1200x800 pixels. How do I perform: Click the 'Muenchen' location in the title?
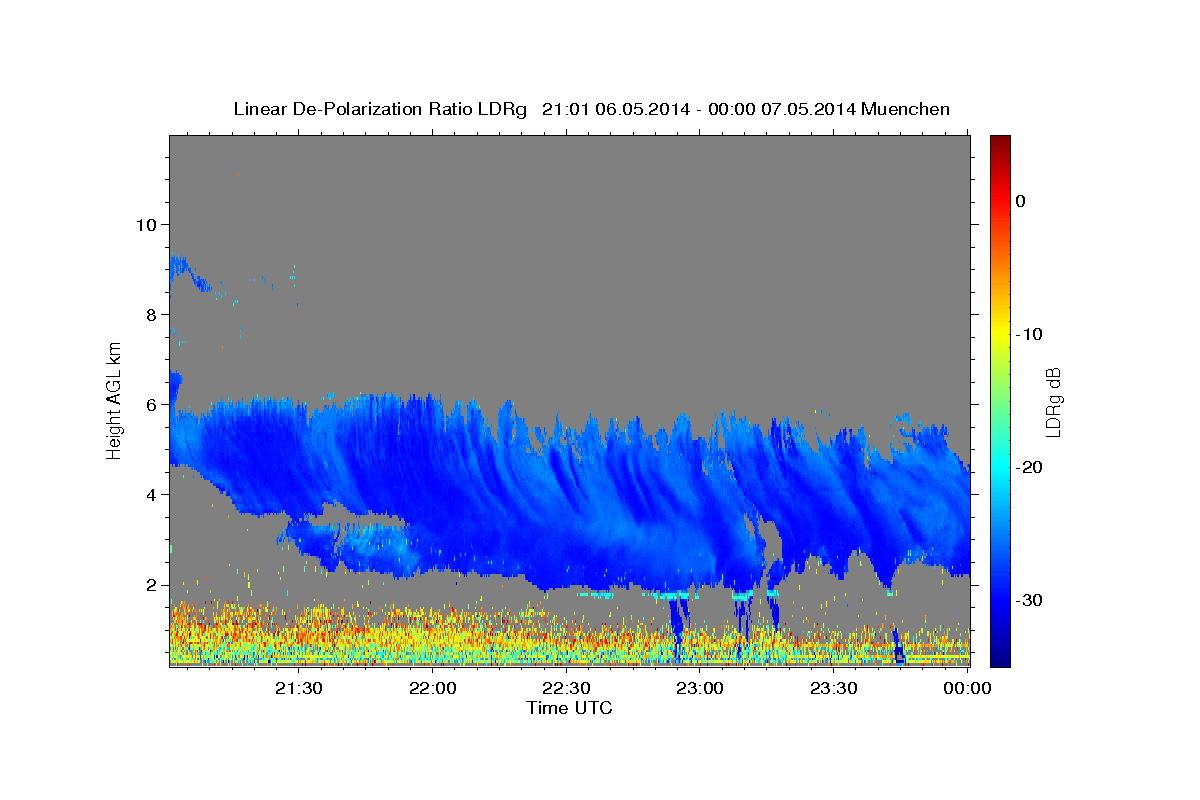[907, 109]
